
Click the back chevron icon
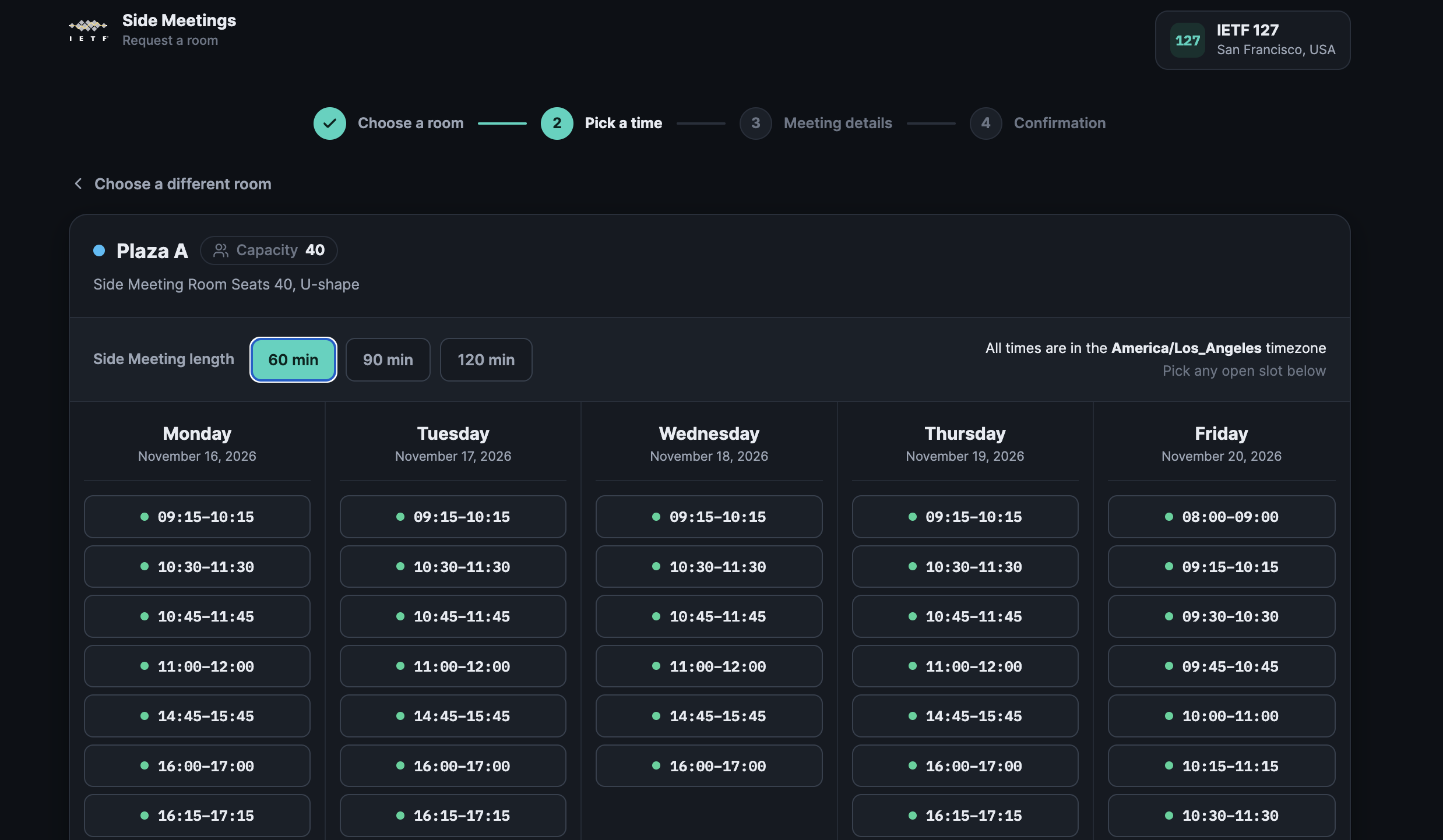click(x=78, y=183)
